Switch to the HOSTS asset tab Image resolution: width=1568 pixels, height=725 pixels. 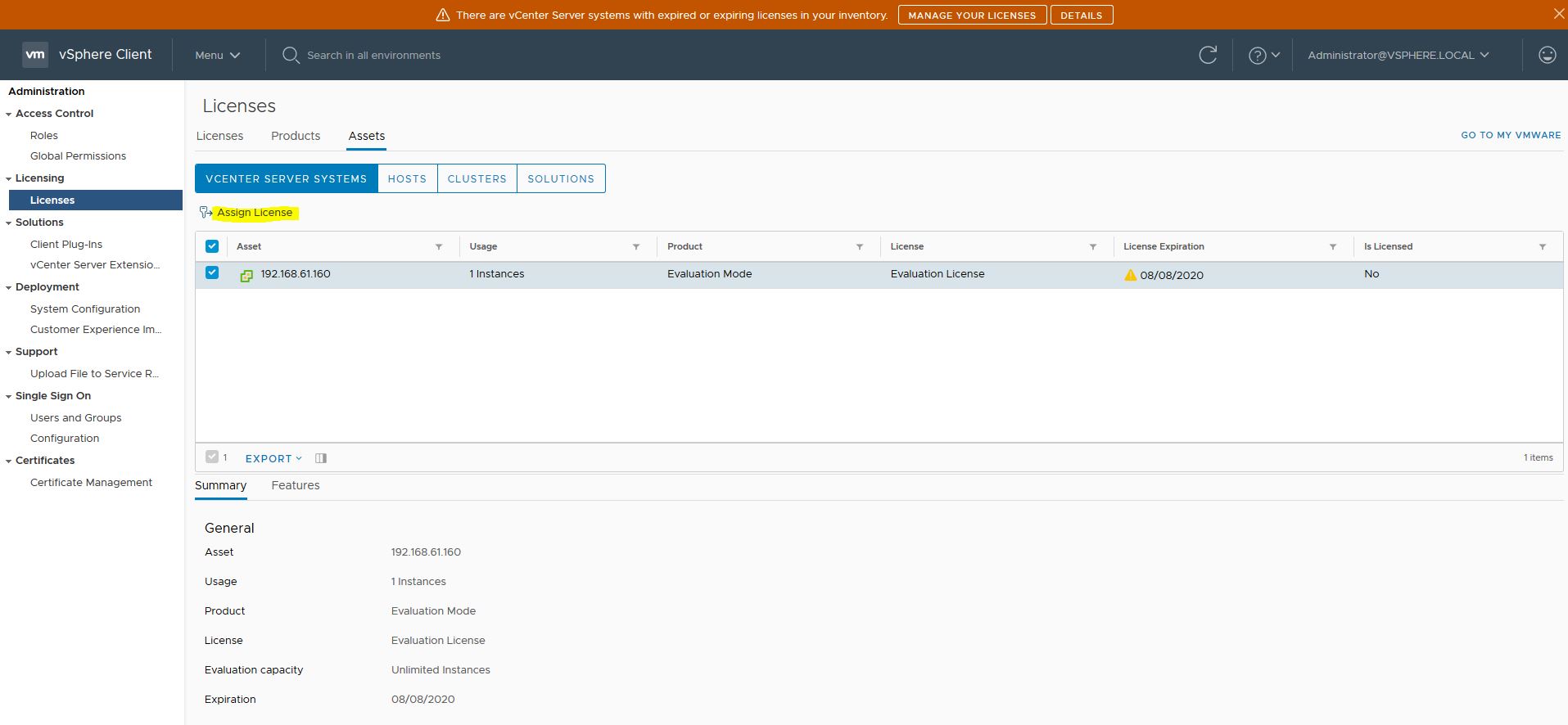407,178
